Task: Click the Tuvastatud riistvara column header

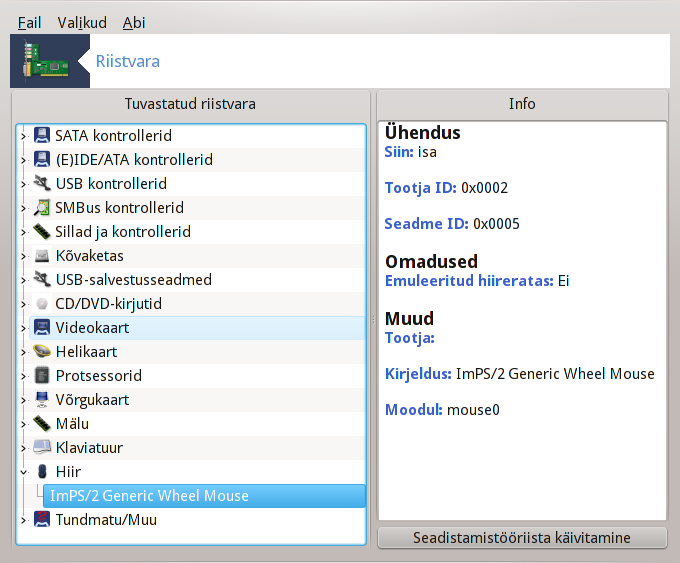Action: pyautogui.click(x=190, y=104)
